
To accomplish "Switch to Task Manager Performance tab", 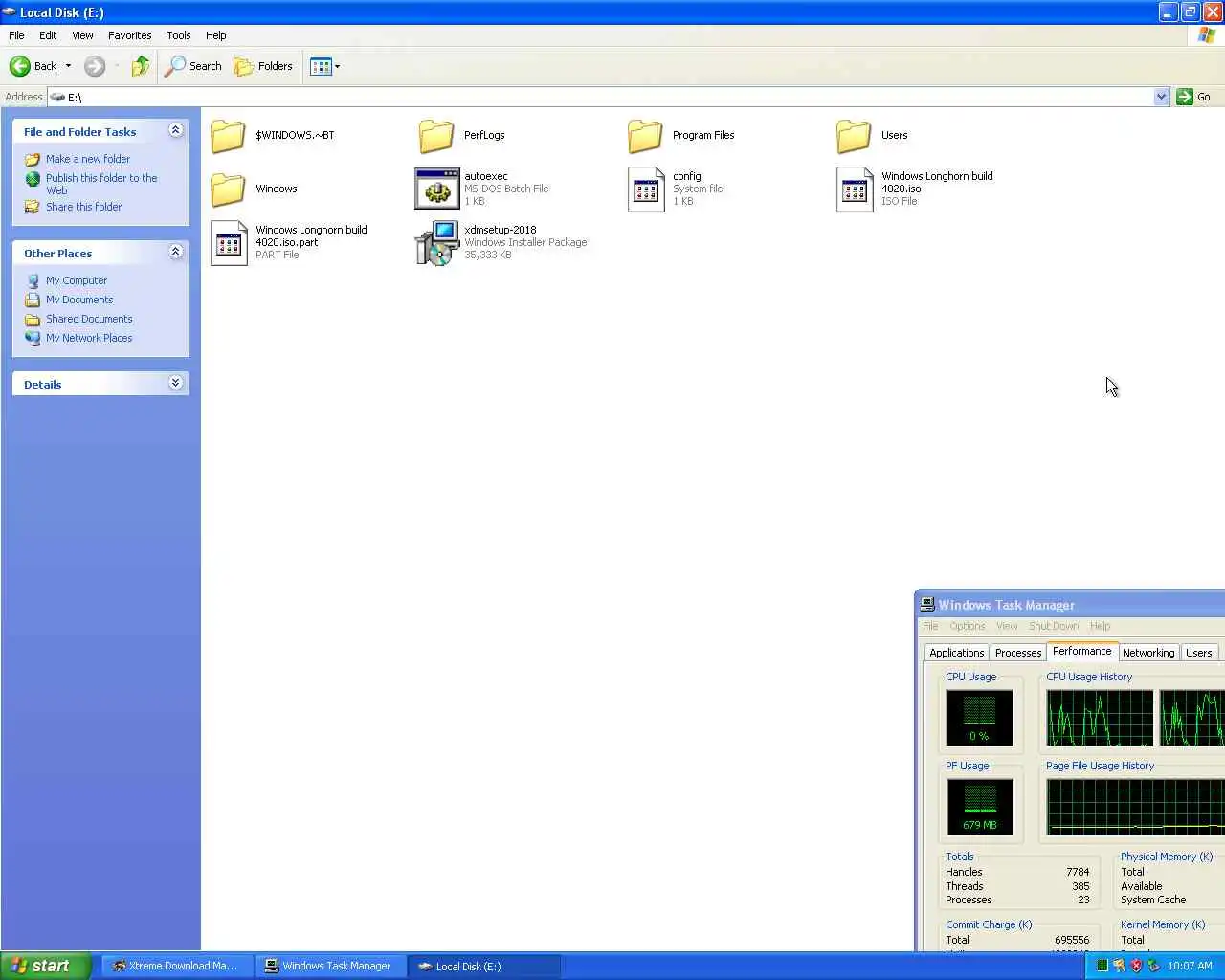I will coord(1081,651).
